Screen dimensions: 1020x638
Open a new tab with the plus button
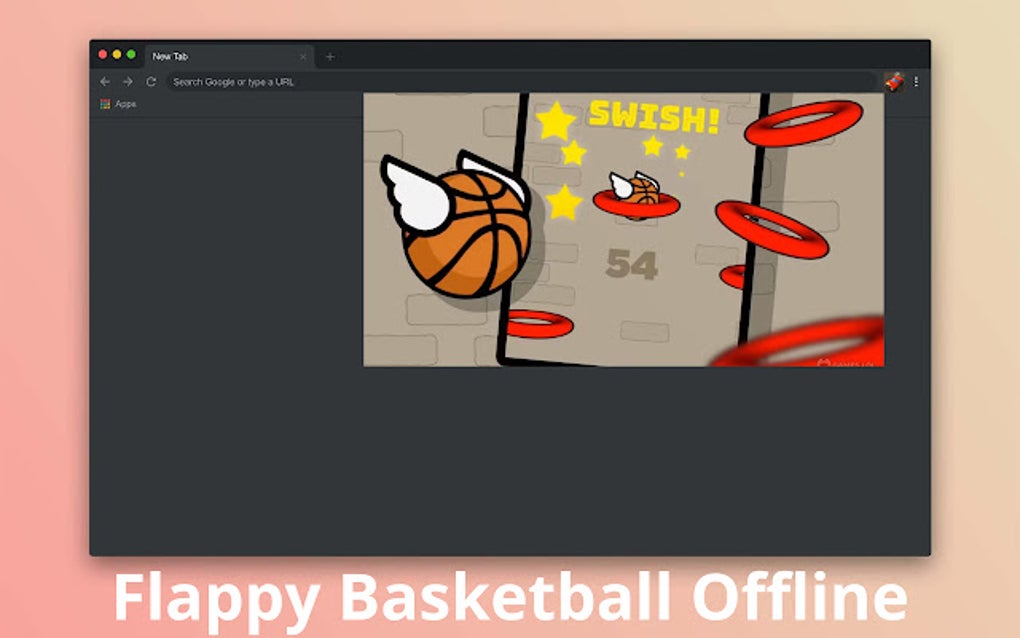pyautogui.click(x=330, y=57)
